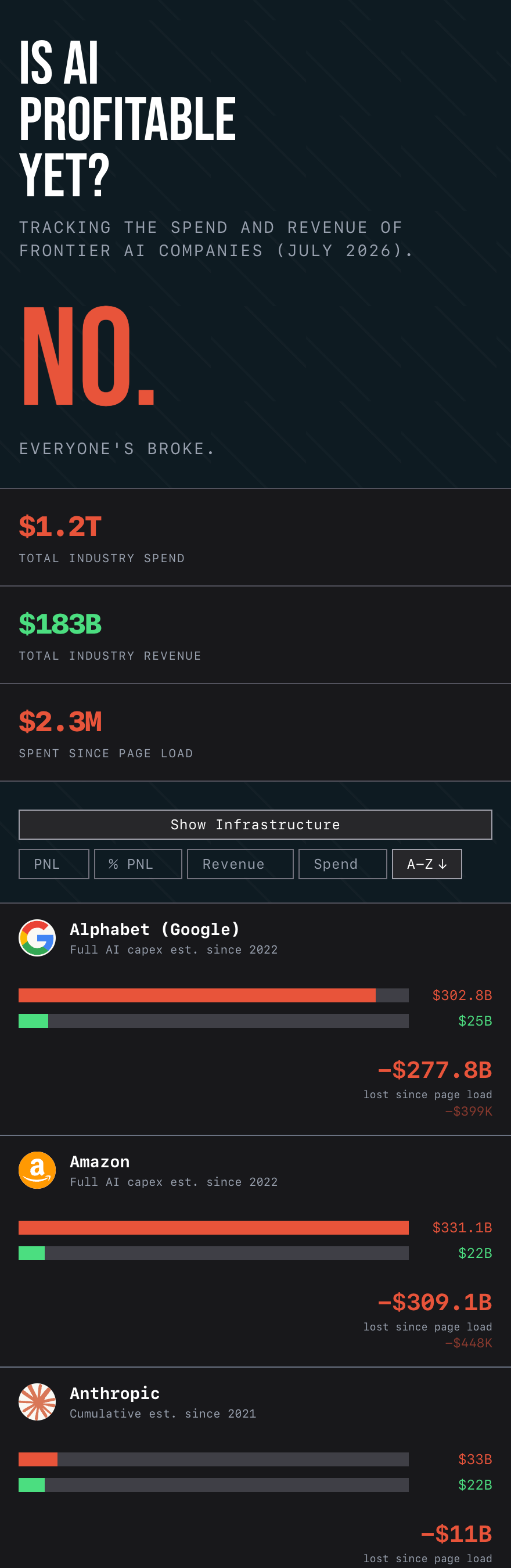Click Alphabet's −$277.8B loss figure
The height and width of the screenshot is (1568, 511).
pyautogui.click(x=435, y=1070)
